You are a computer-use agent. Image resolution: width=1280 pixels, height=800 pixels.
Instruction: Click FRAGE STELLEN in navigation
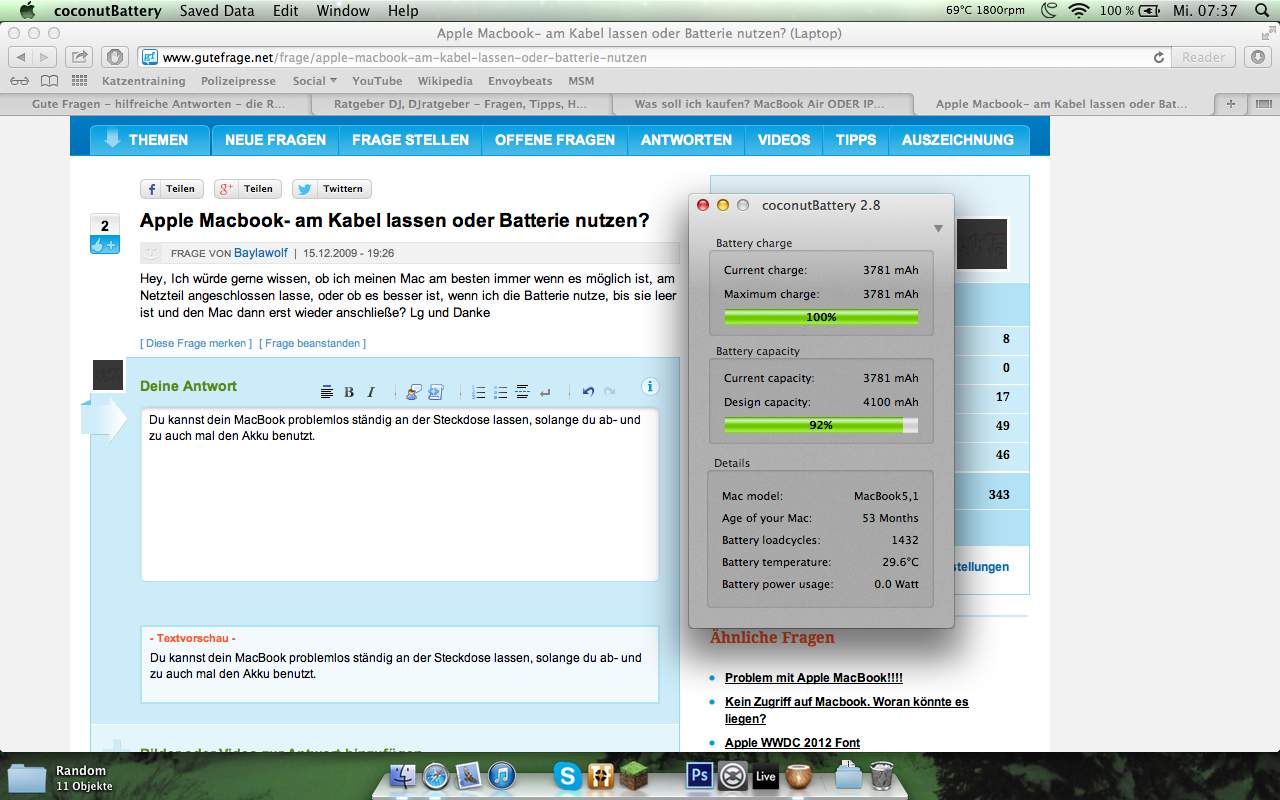[x=410, y=140]
